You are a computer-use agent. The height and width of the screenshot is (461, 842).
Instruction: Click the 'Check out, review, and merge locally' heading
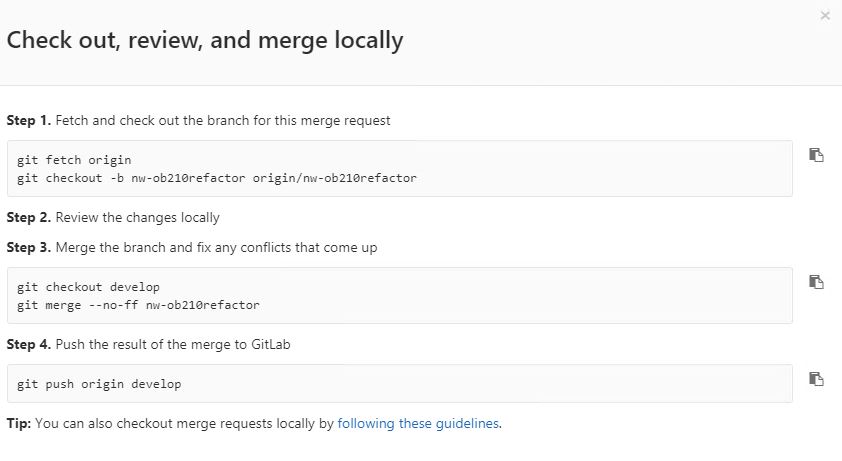coord(205,40)
